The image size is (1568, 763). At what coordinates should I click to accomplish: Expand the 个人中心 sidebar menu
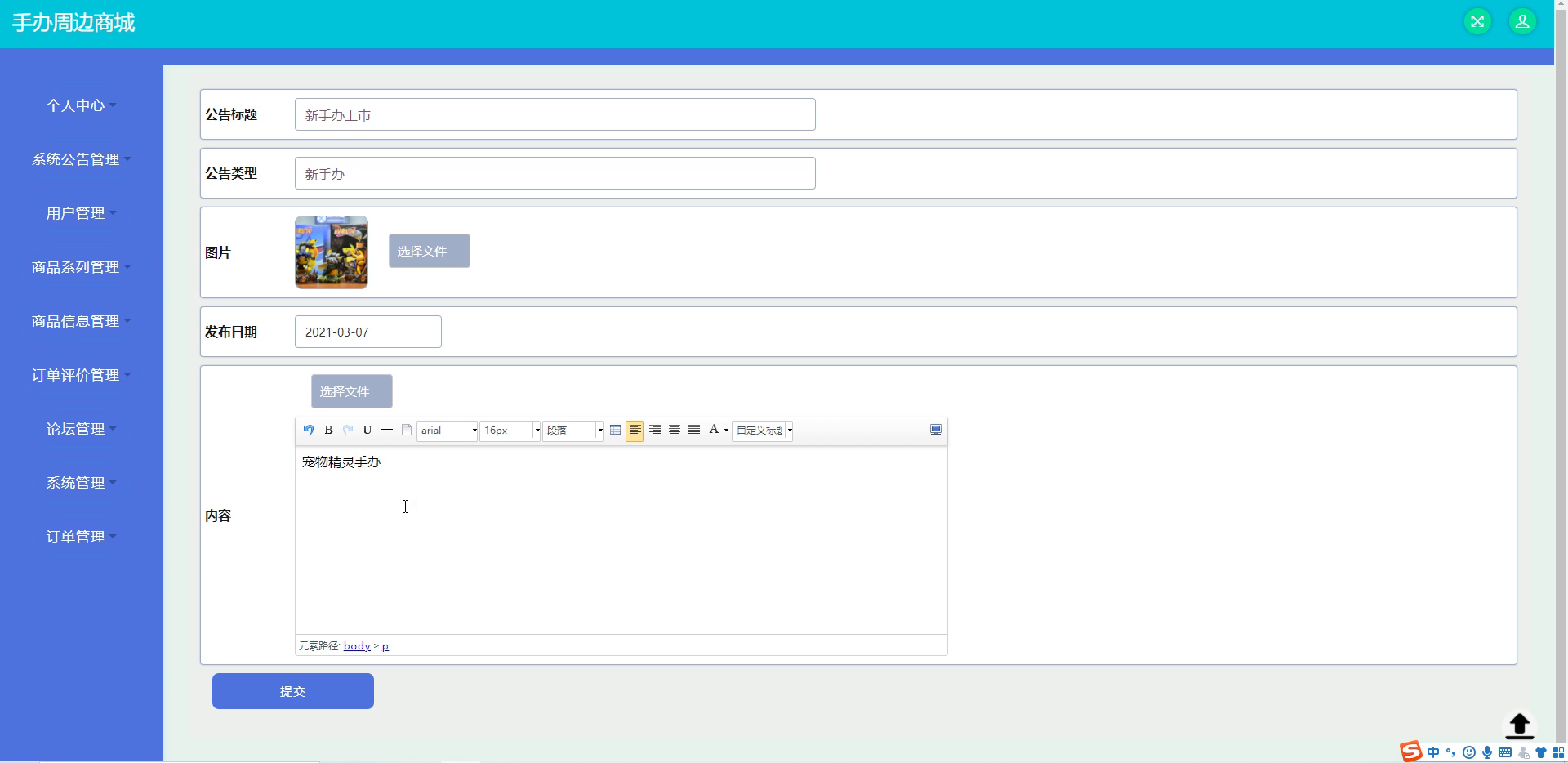pyautogui.click(x=81, y=105)
